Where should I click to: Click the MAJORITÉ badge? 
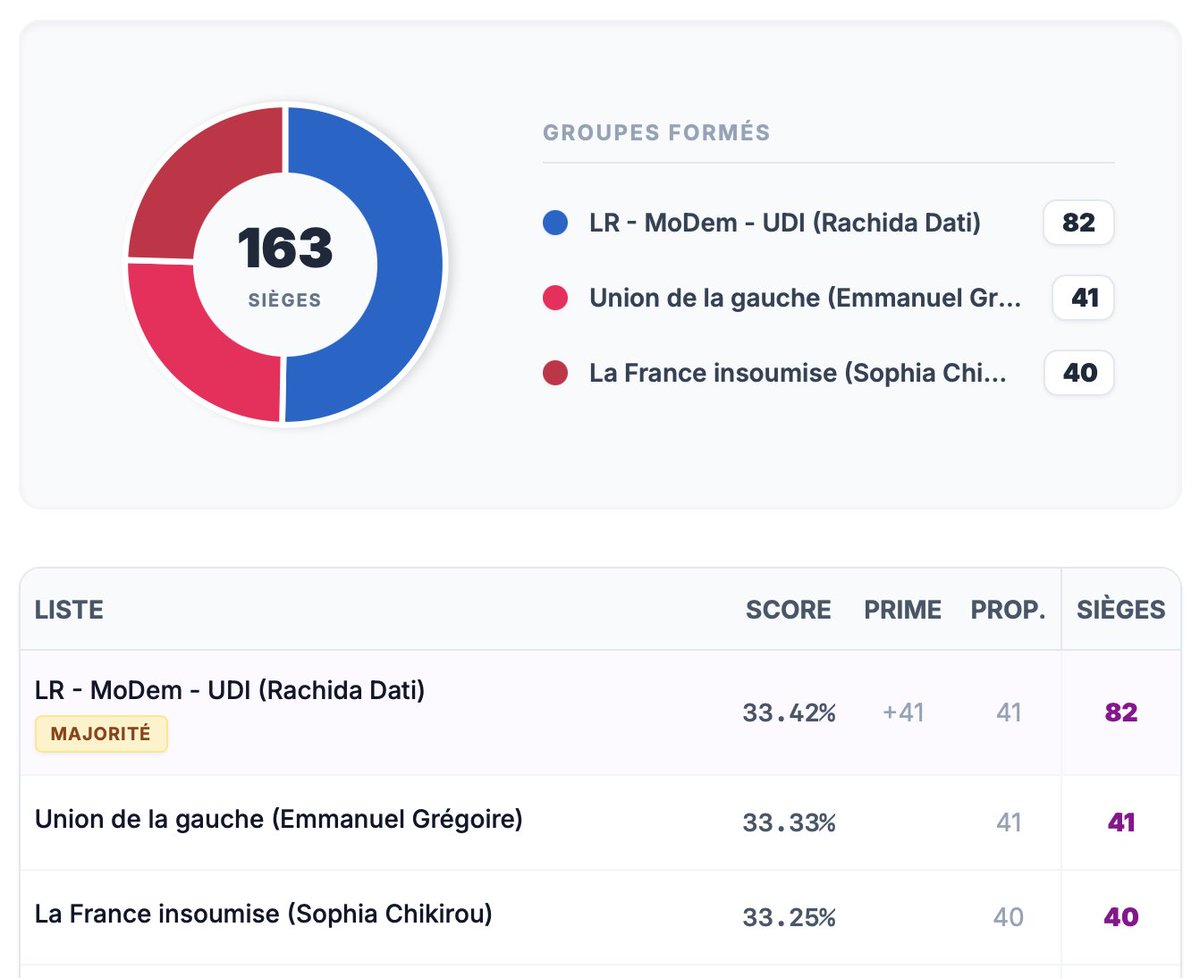pos(101,734)
